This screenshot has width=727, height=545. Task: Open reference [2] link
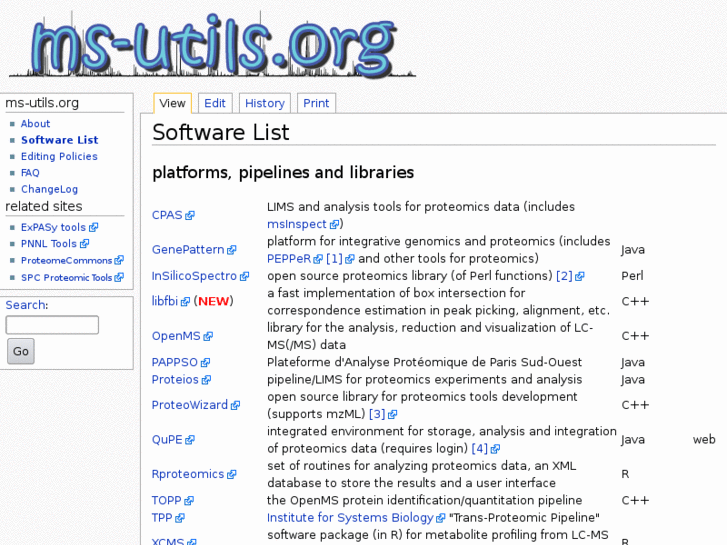click(564, 276)
